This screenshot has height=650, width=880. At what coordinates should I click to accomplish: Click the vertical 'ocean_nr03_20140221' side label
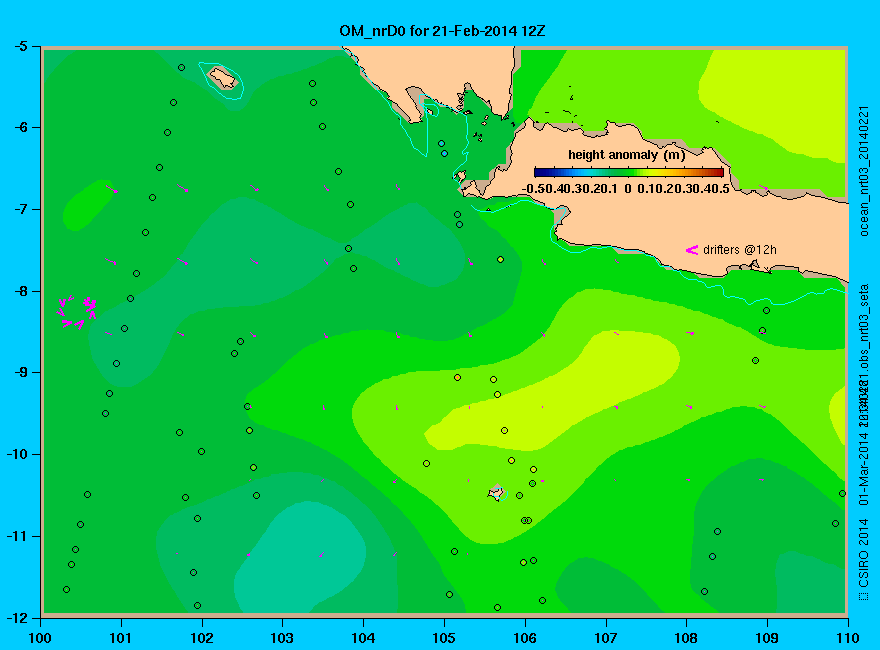(864, 171)
